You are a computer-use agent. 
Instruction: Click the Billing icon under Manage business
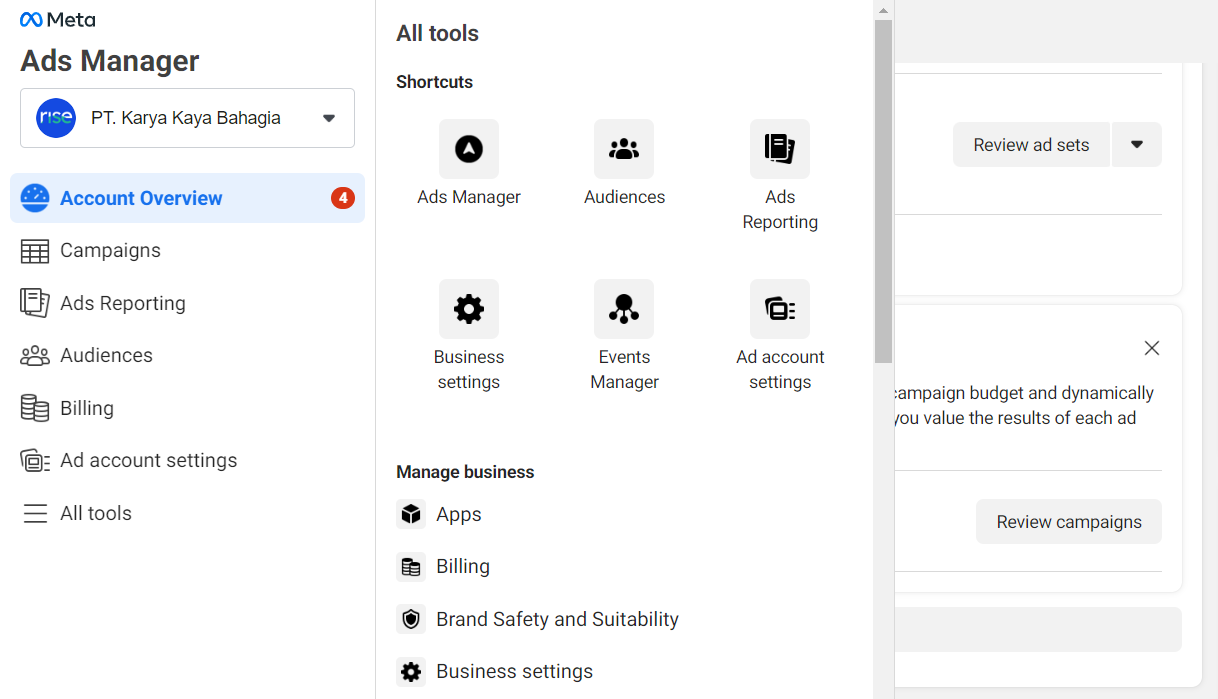pyautogui.click(x=411, y=567)
